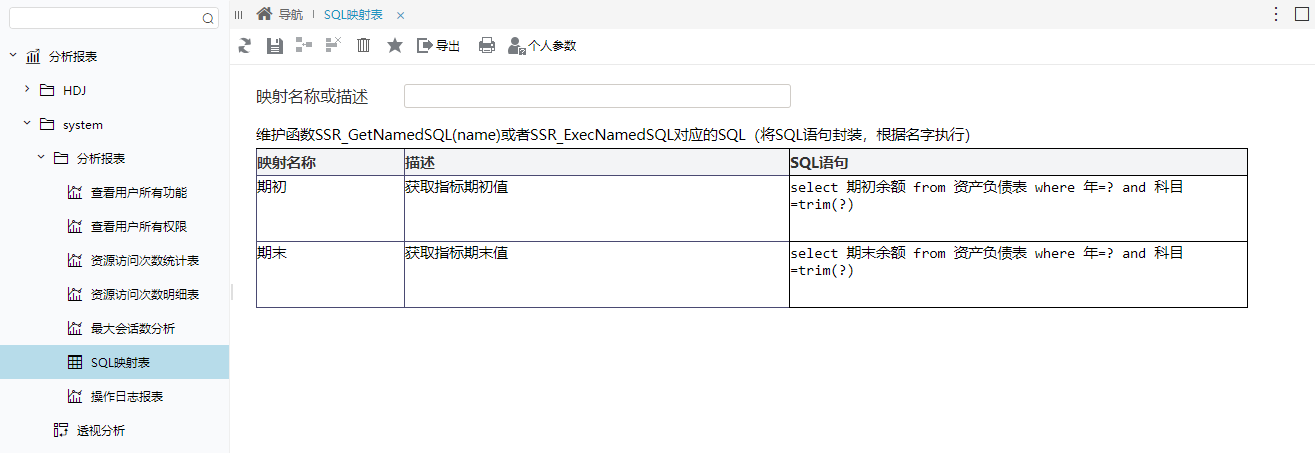Close the SQL映射表 tab
This screenshot has height=453, width=1315.
[x=400, y=15]
